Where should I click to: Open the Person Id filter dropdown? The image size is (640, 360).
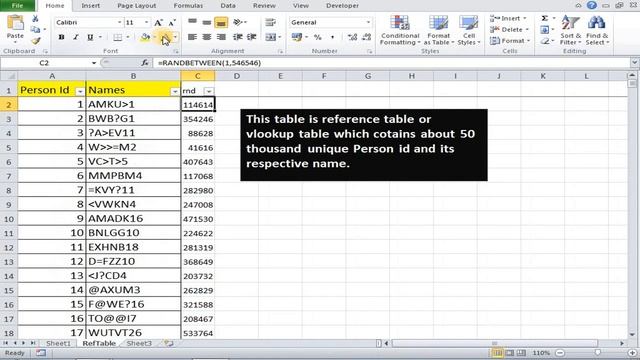pyautogui.click(x=80, y=91)
